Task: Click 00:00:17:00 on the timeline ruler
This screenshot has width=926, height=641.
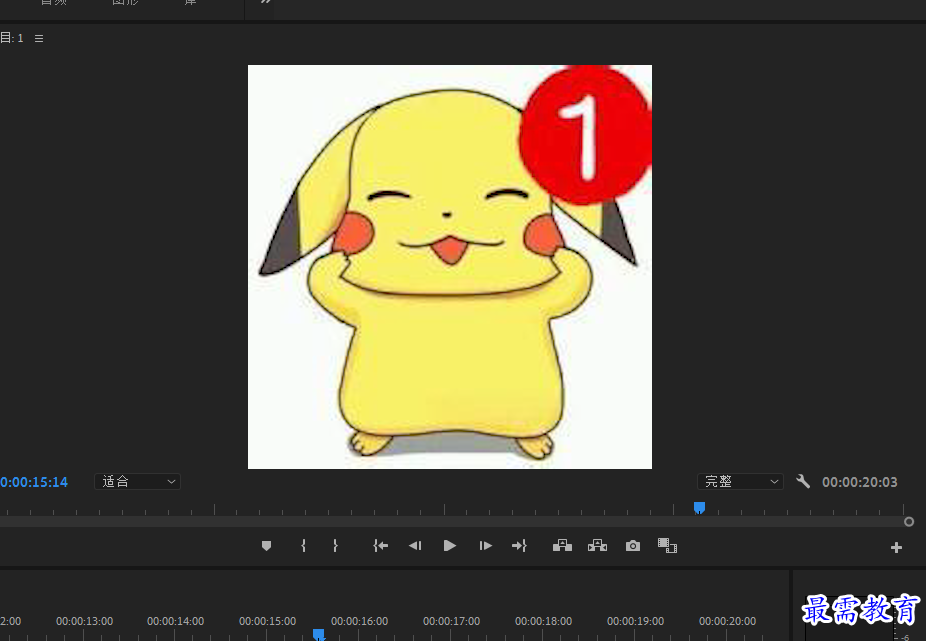Action: (451, 622)
